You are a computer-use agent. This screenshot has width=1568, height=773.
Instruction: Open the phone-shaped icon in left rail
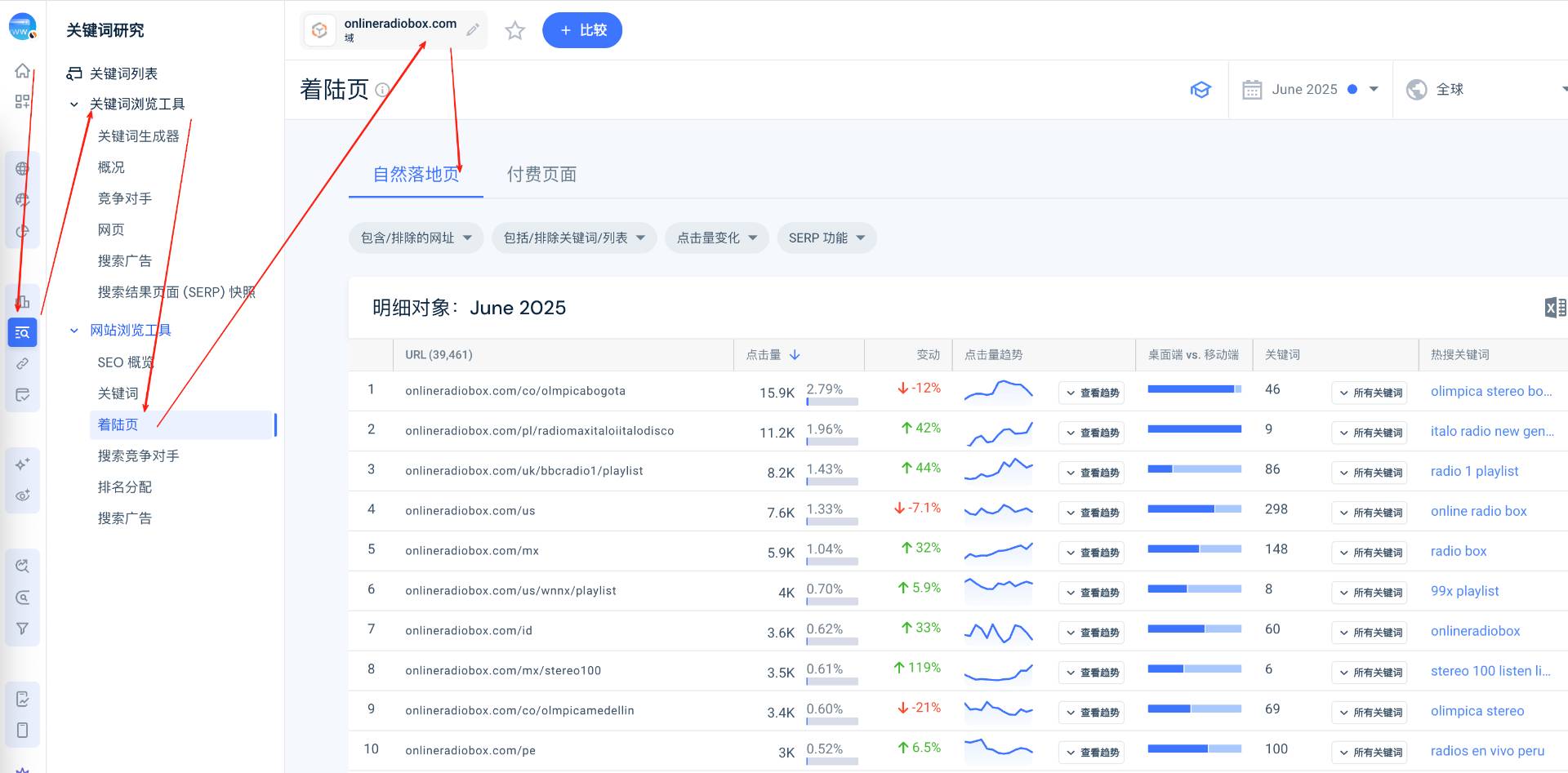click(22, 730)
